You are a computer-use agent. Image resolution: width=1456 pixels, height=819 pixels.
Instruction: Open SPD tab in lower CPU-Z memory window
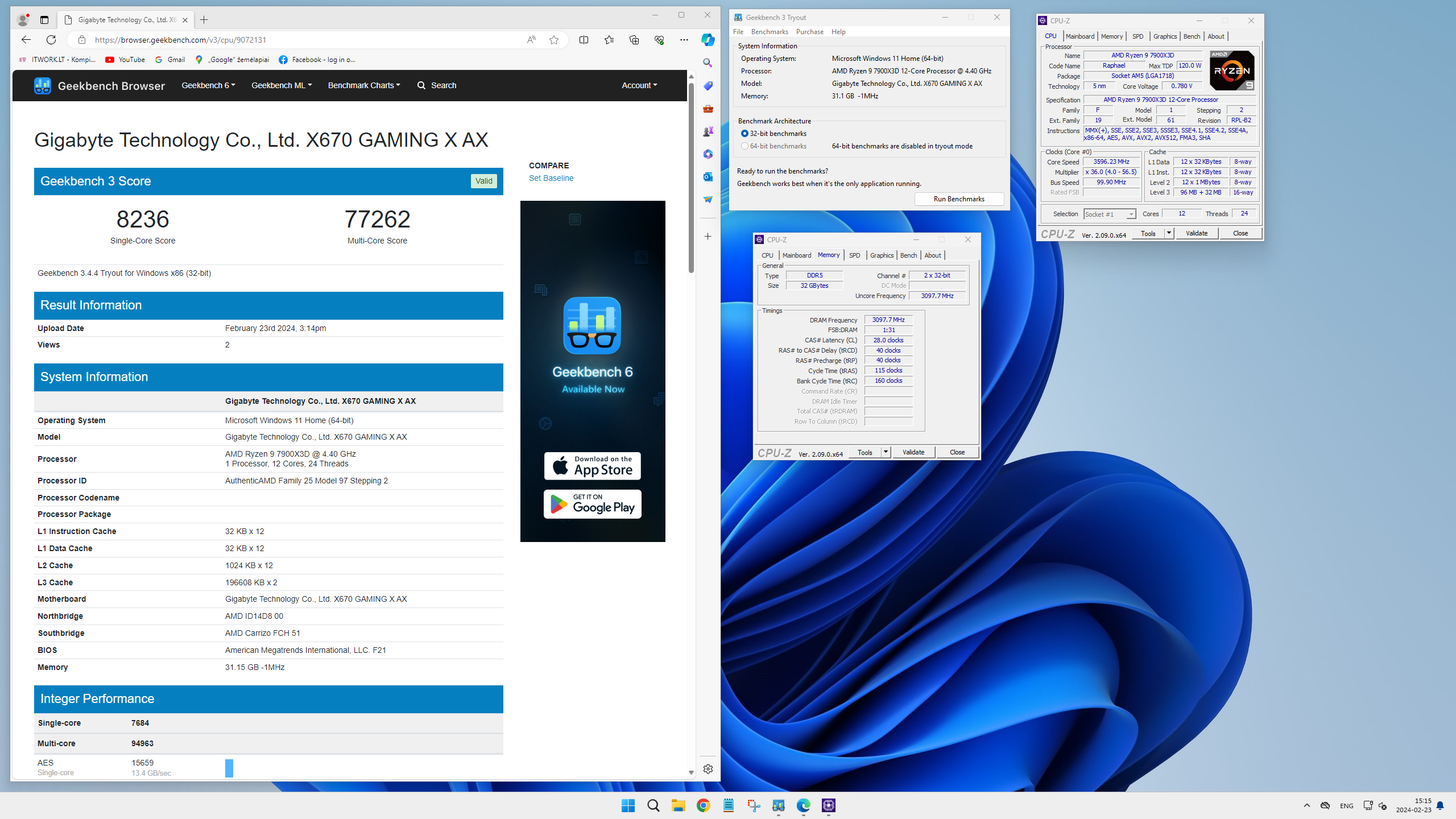pos(854,255)
